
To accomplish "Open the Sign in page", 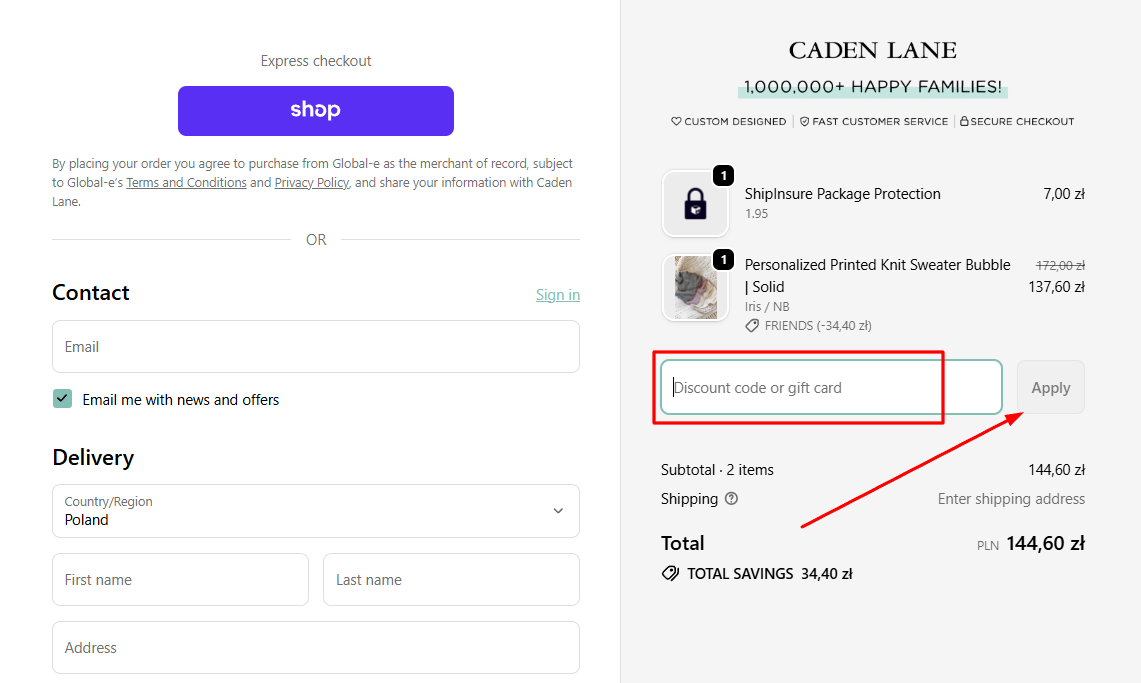I will pyautogui.click(x=557, y=294).
